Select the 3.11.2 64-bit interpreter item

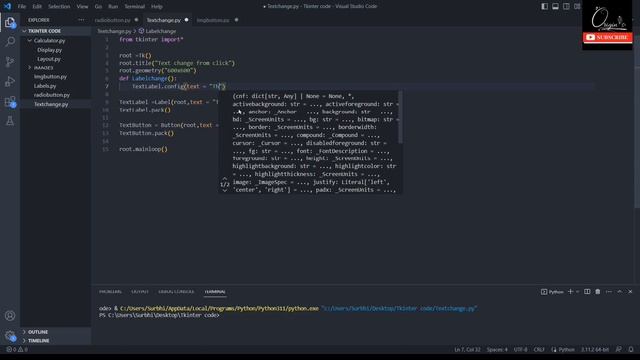click(x=595, y=349)
